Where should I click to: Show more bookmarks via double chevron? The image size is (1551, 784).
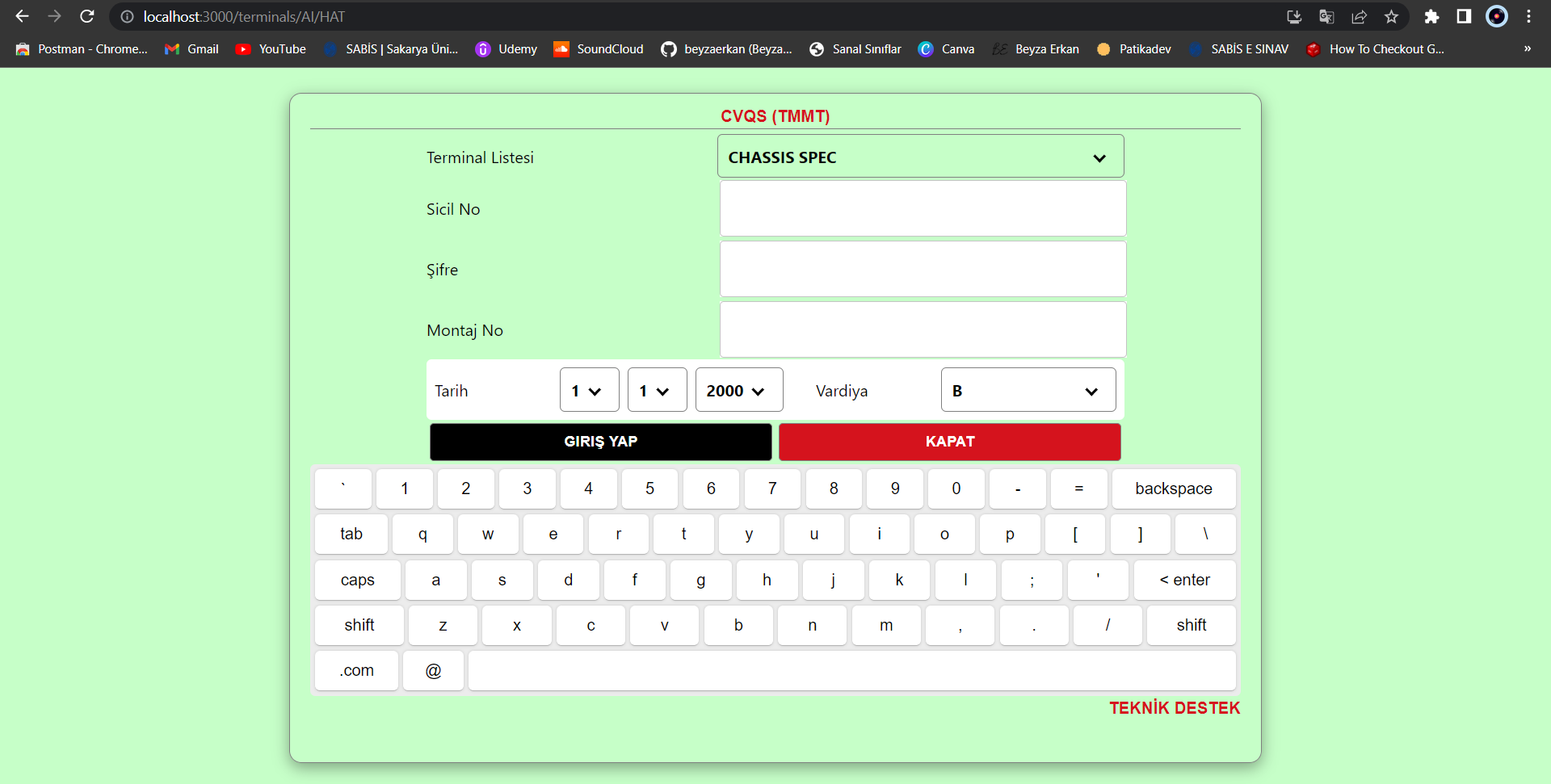tap(1528, 49)
